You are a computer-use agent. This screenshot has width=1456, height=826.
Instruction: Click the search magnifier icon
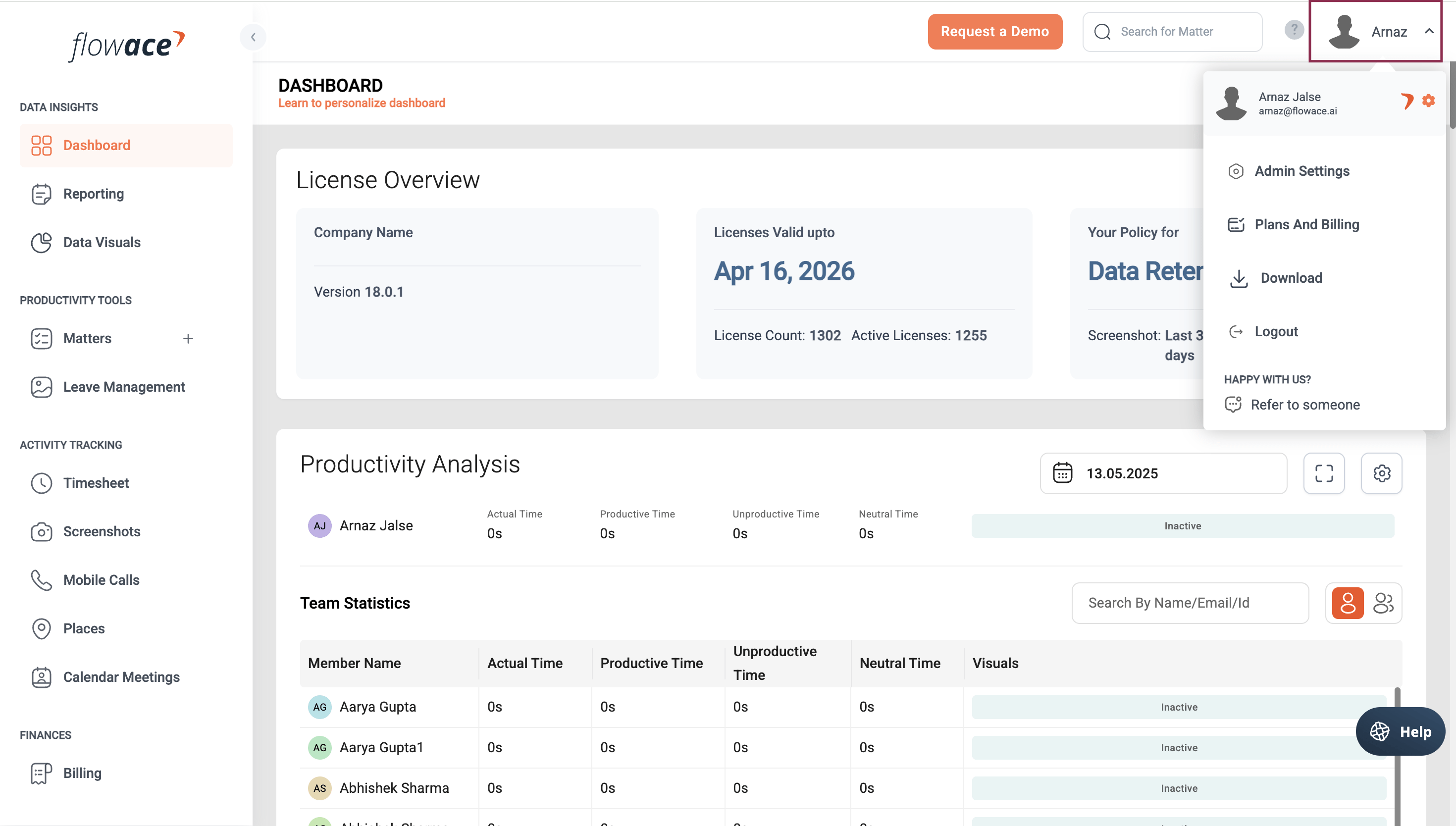[1102, 32]
